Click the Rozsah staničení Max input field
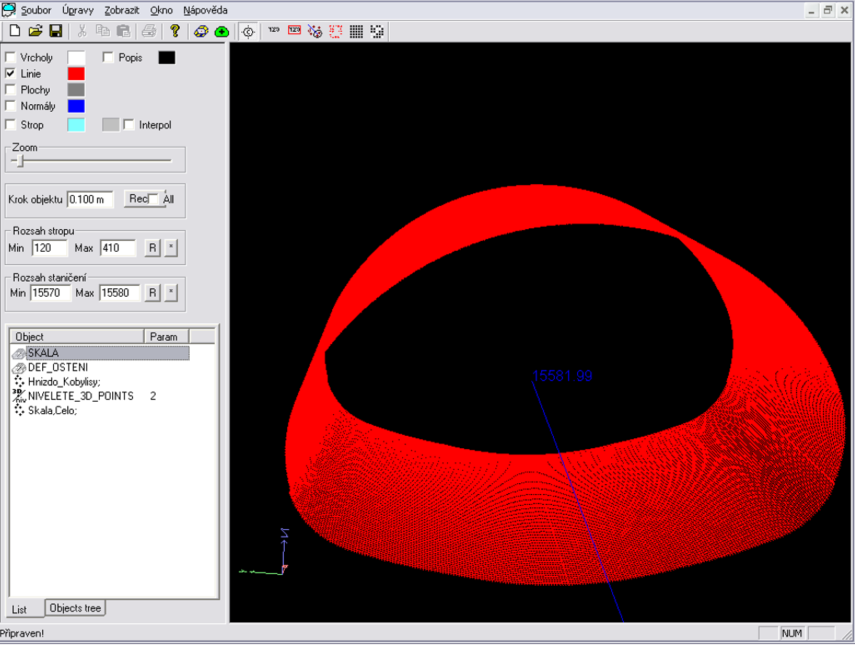855x646 pixels. point(119,293)
